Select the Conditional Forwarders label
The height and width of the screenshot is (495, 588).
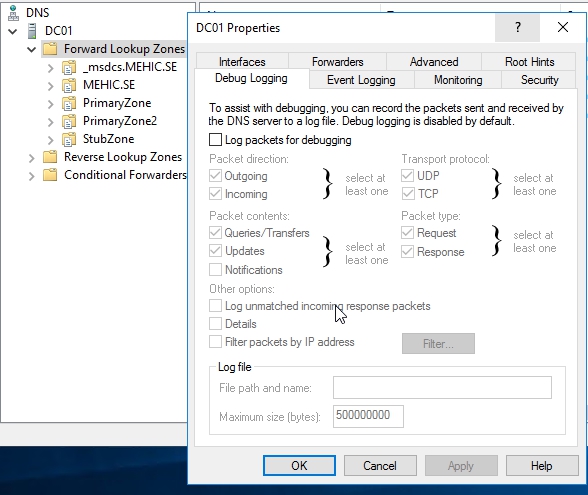pyautogui.click(x=125, y=175)
